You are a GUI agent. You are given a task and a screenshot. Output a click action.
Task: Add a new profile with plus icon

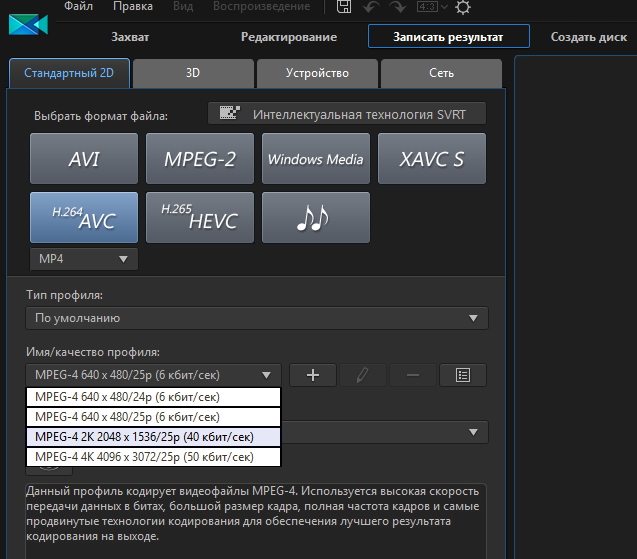click(313, 375)
